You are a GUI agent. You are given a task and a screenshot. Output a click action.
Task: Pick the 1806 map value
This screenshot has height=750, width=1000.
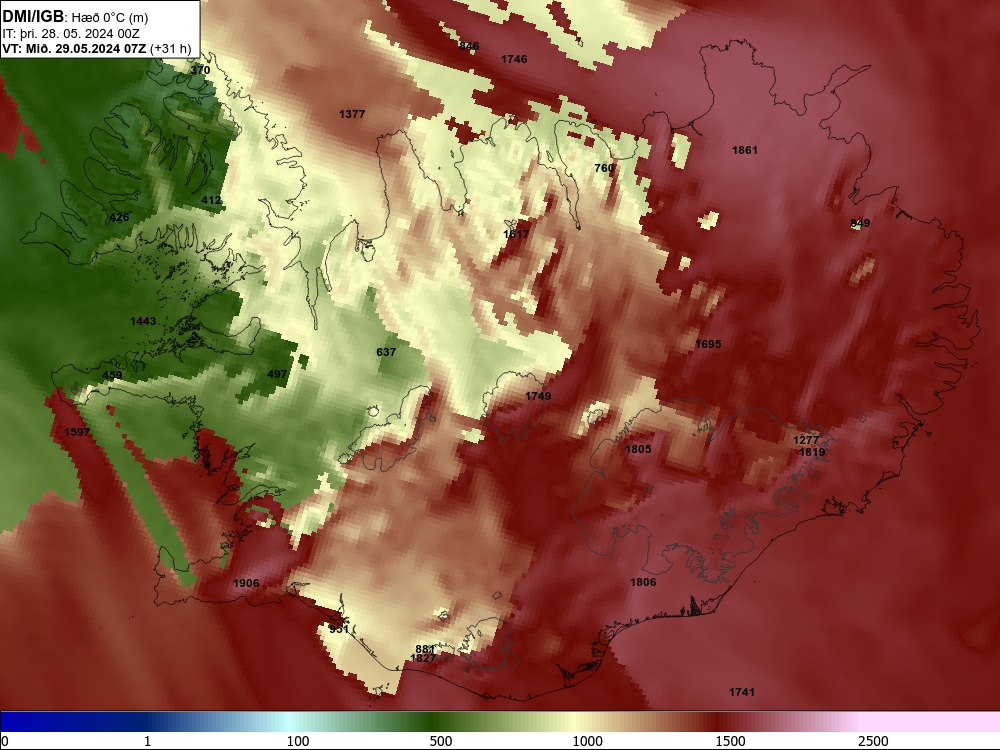click(643, 582)
